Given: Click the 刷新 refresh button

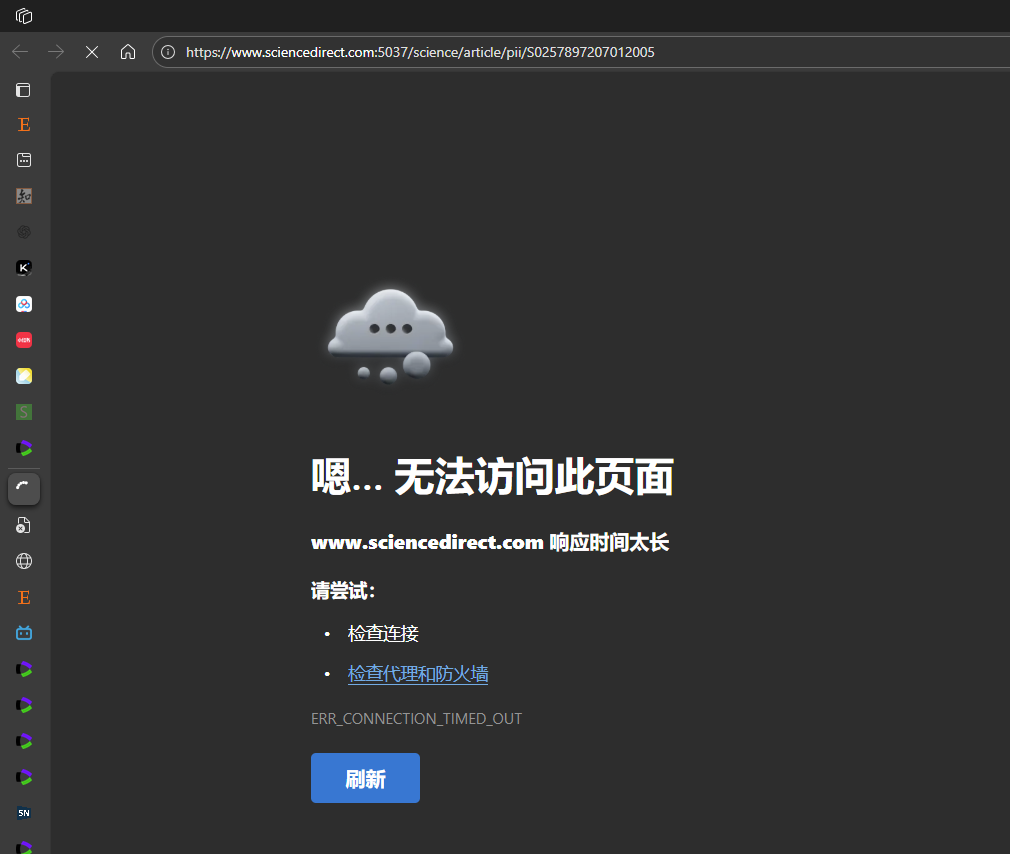Looking at the screenshot, I should [x=365, y=778].
